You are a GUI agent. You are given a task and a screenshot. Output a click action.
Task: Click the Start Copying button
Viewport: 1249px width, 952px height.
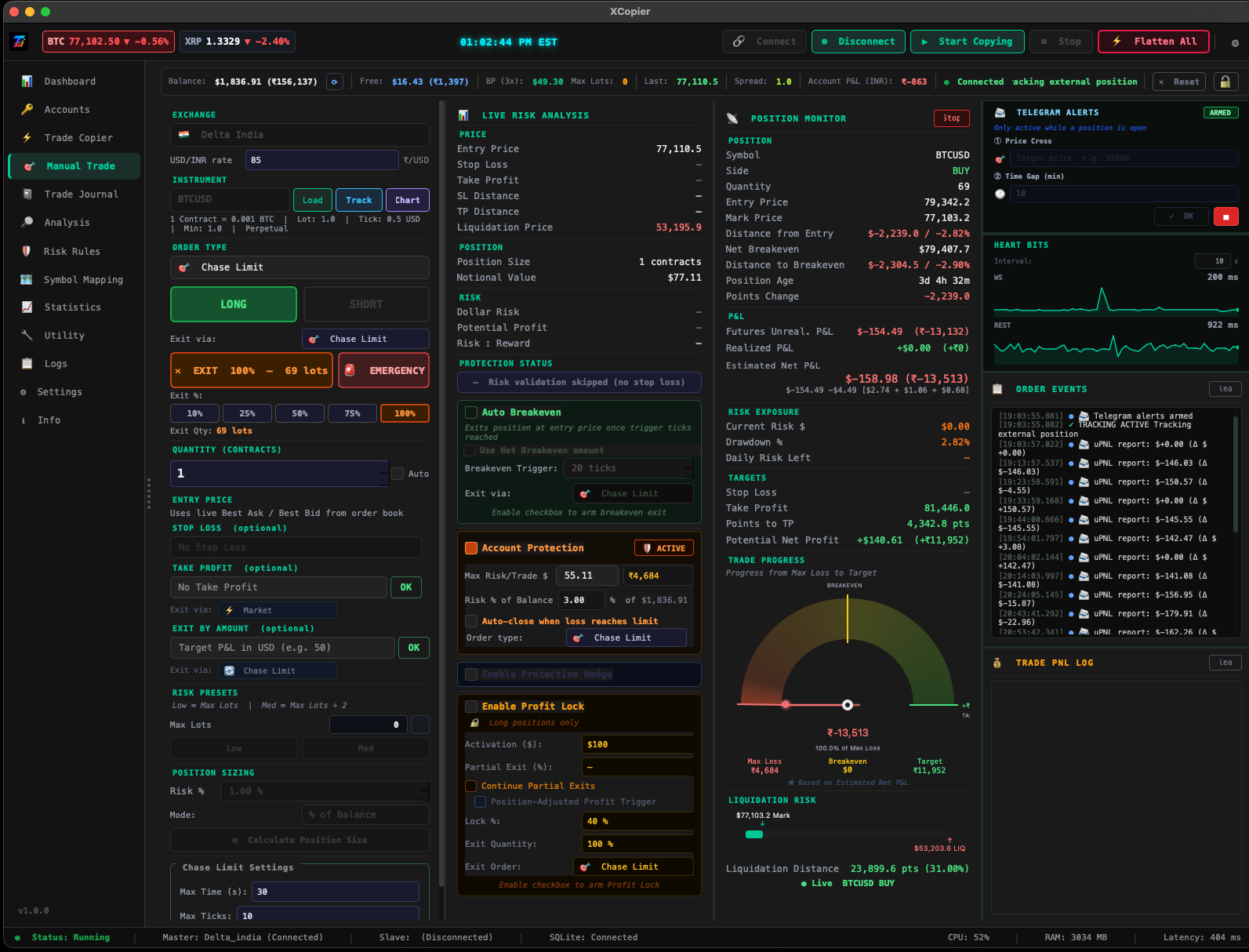click(967, 42)
